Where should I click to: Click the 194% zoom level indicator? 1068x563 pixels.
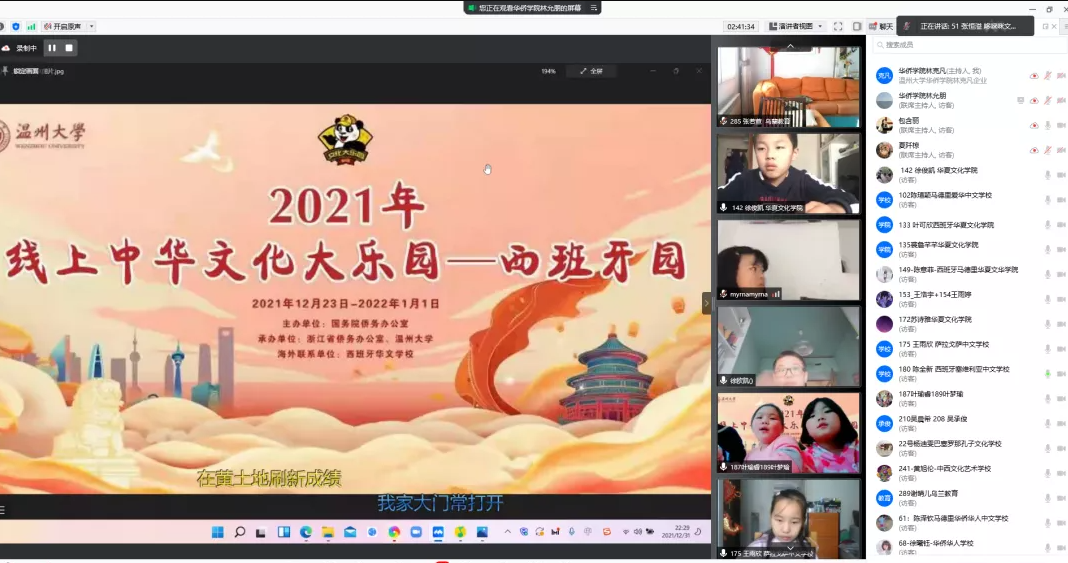click(x=548, y=71)
